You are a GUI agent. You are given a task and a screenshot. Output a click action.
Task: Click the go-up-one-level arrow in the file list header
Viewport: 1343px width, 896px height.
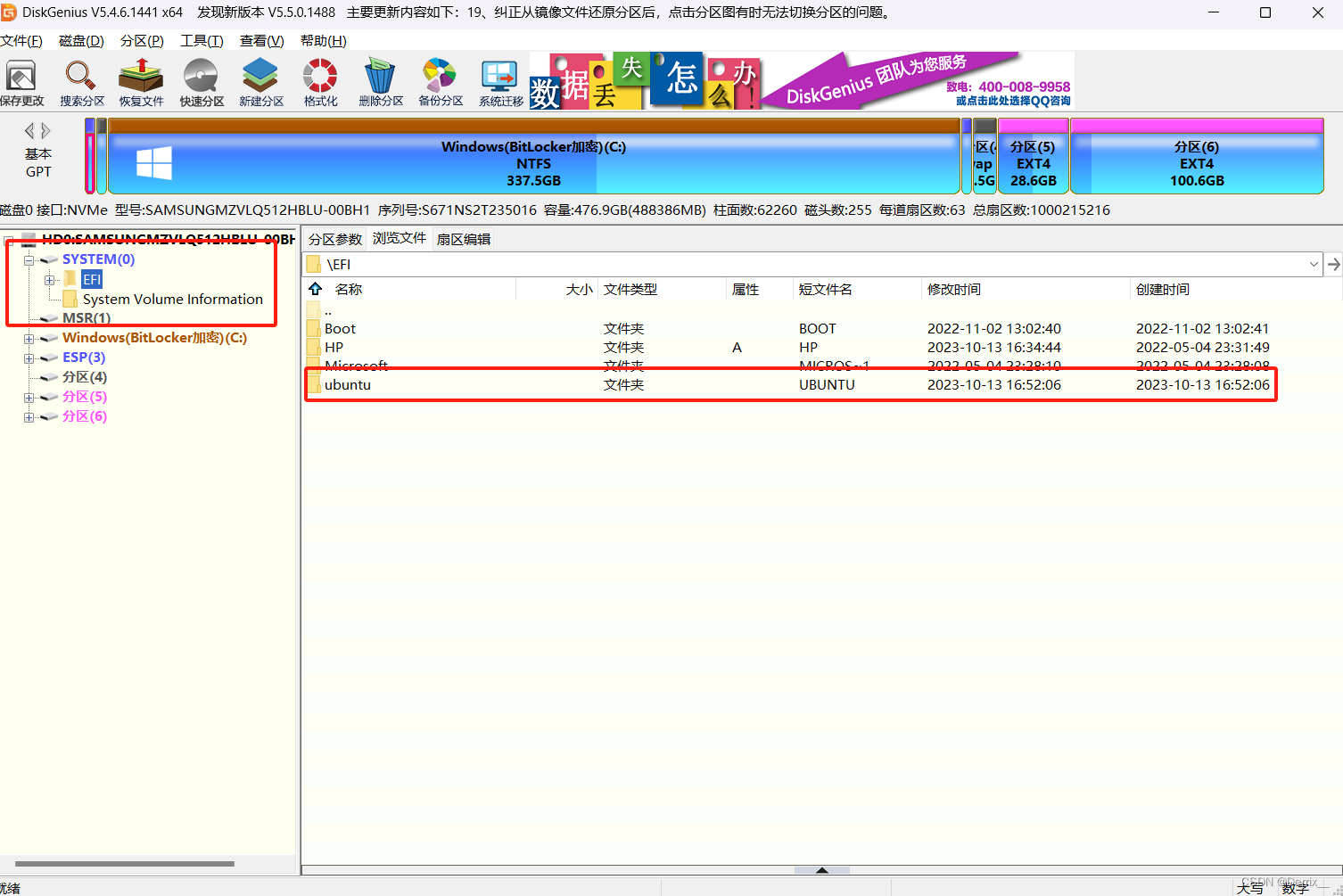point(315,289)
